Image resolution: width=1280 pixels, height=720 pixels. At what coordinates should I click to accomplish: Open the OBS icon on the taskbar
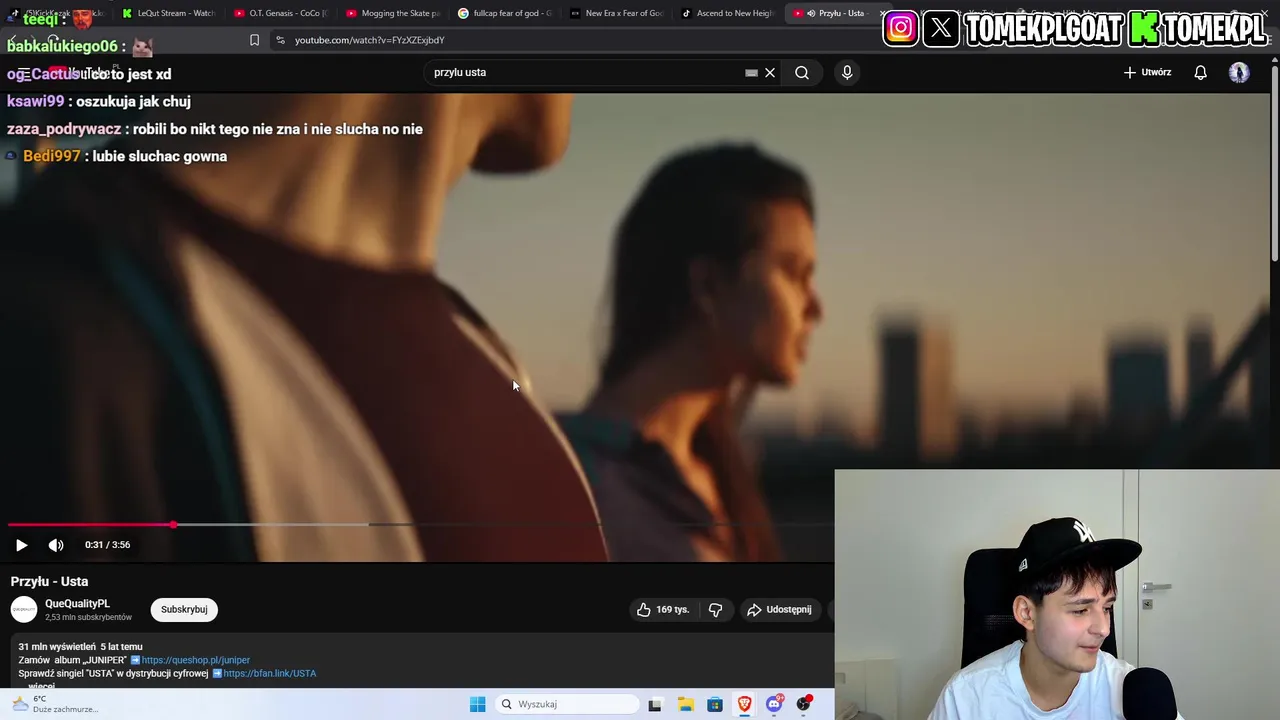pos(804,704)
